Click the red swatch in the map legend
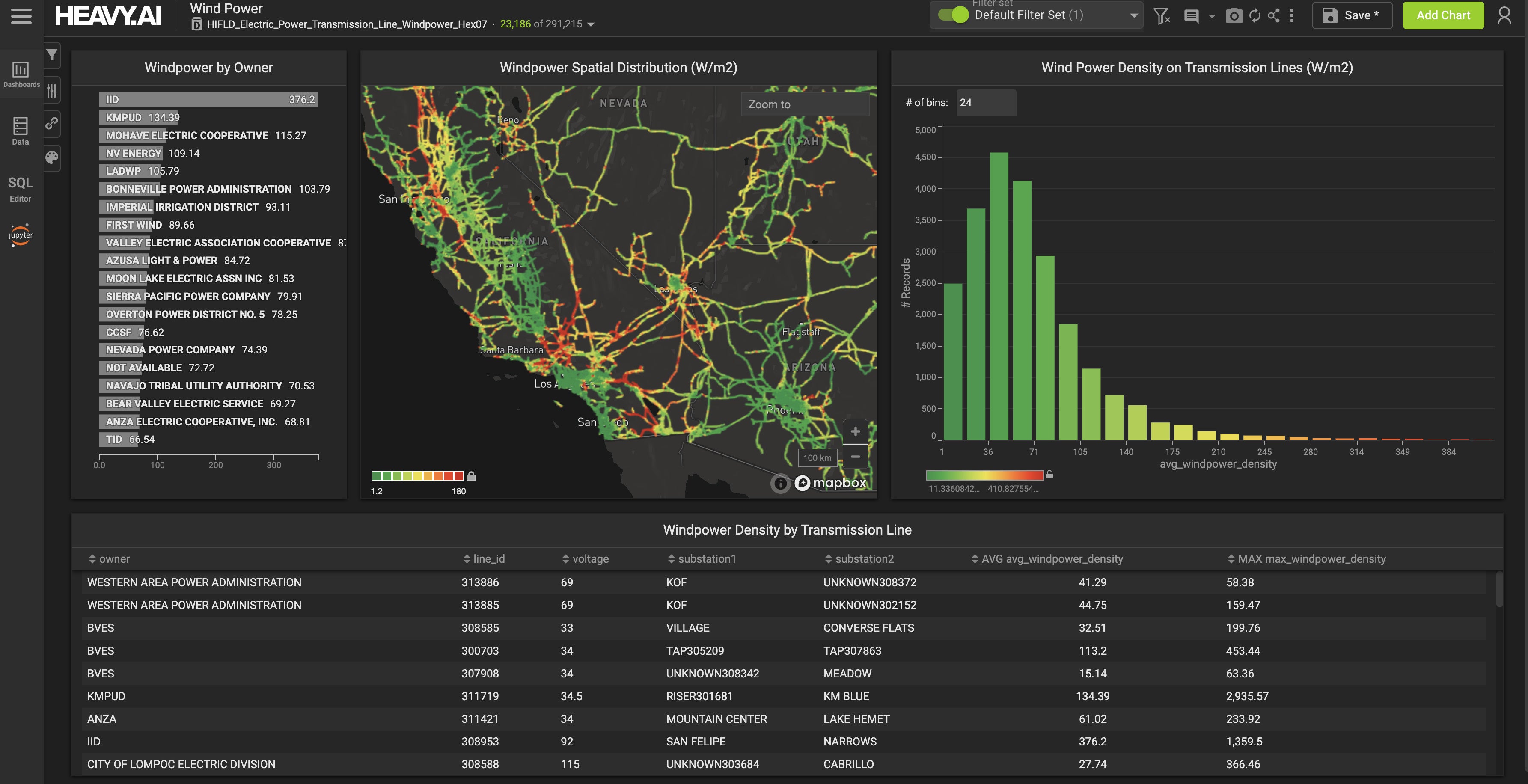 click(x=458, y=475)
